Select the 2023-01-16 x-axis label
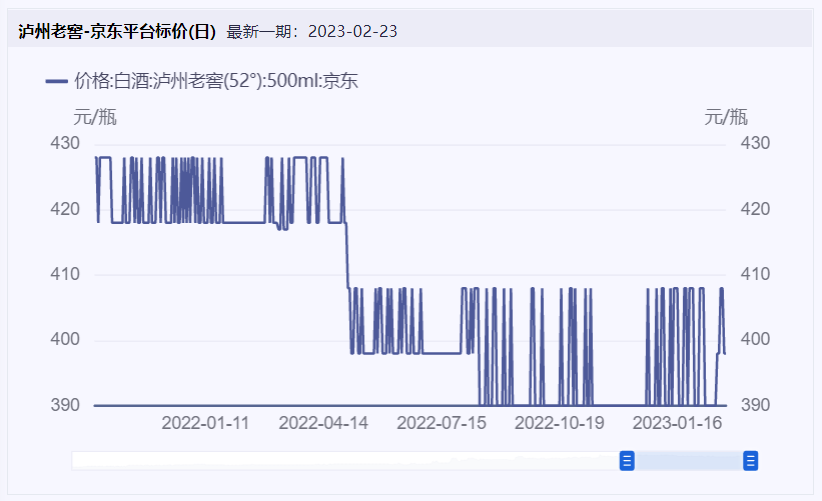 677,422
